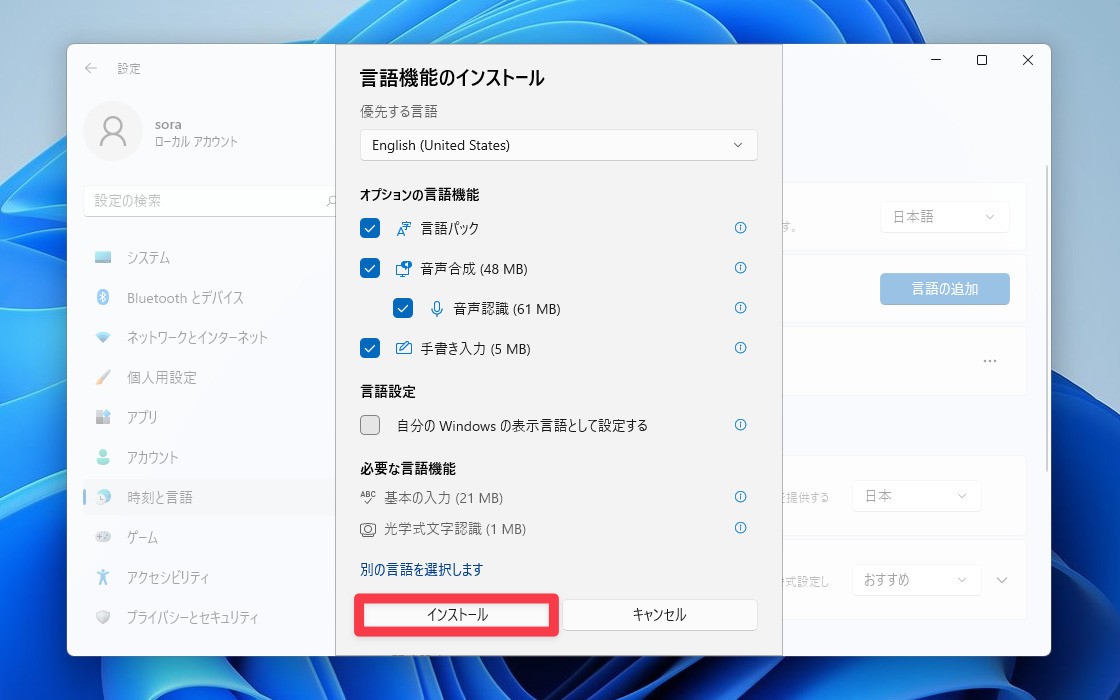Click the network Wi-Fi icon in sidebar
This screenshot has width=1120, height=700.
[x=103, y=337]
